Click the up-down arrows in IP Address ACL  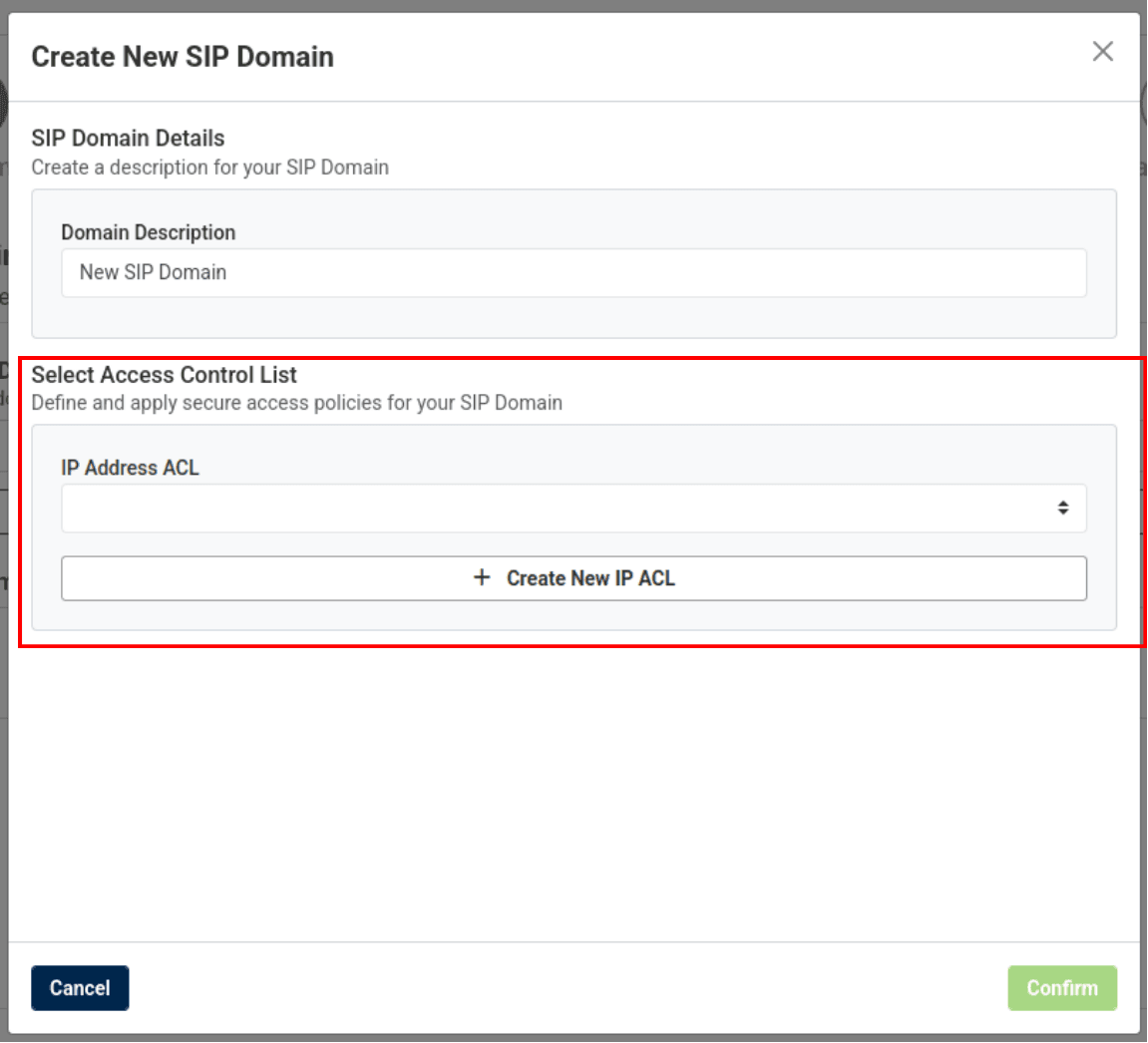click(x=1063, y=509)
